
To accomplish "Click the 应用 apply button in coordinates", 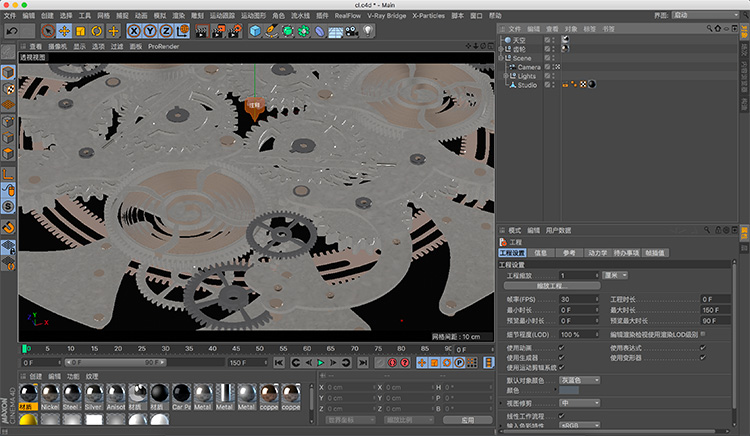I will tap(467, 420).
